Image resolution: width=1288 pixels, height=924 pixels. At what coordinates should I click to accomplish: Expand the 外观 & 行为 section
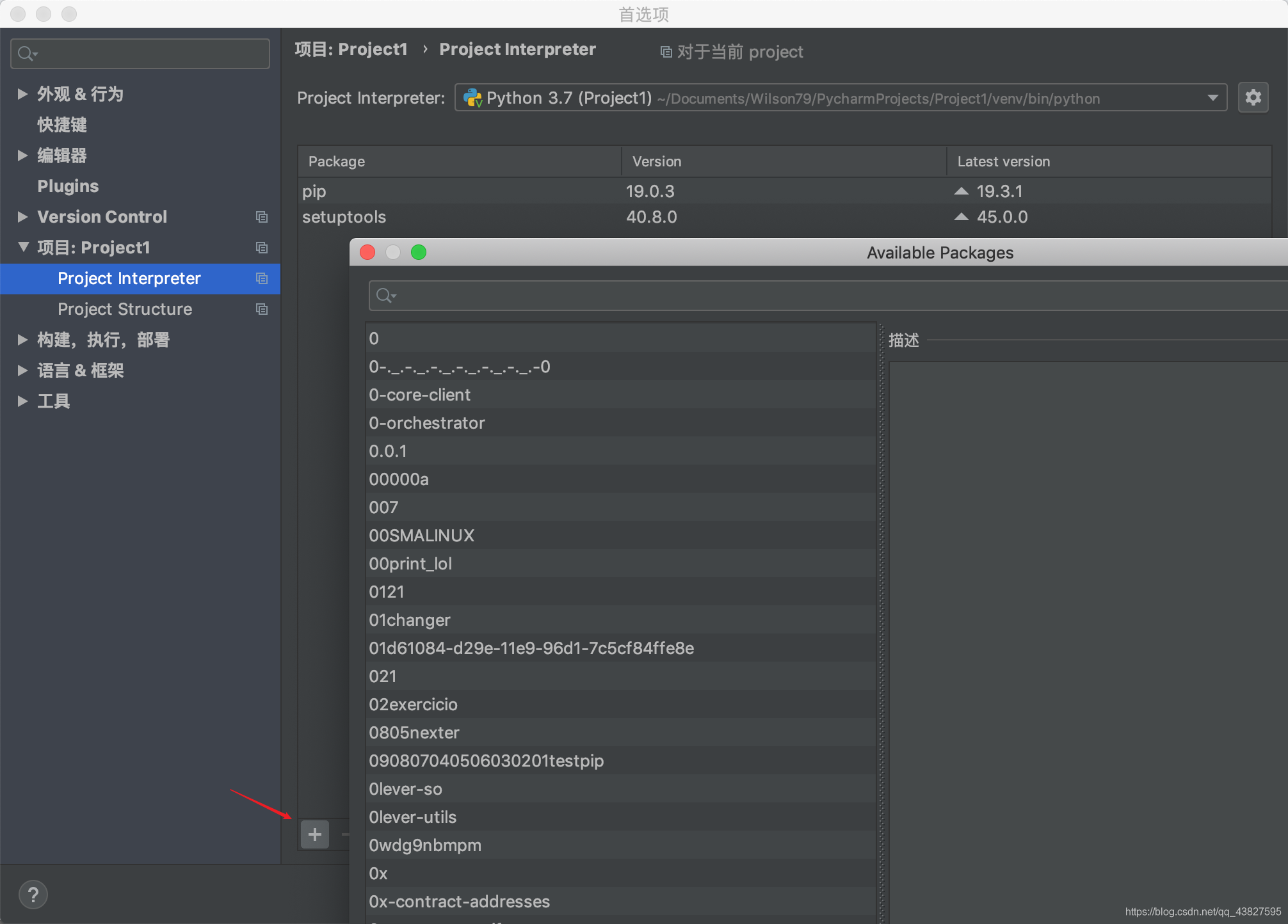[x=22, y=94]
